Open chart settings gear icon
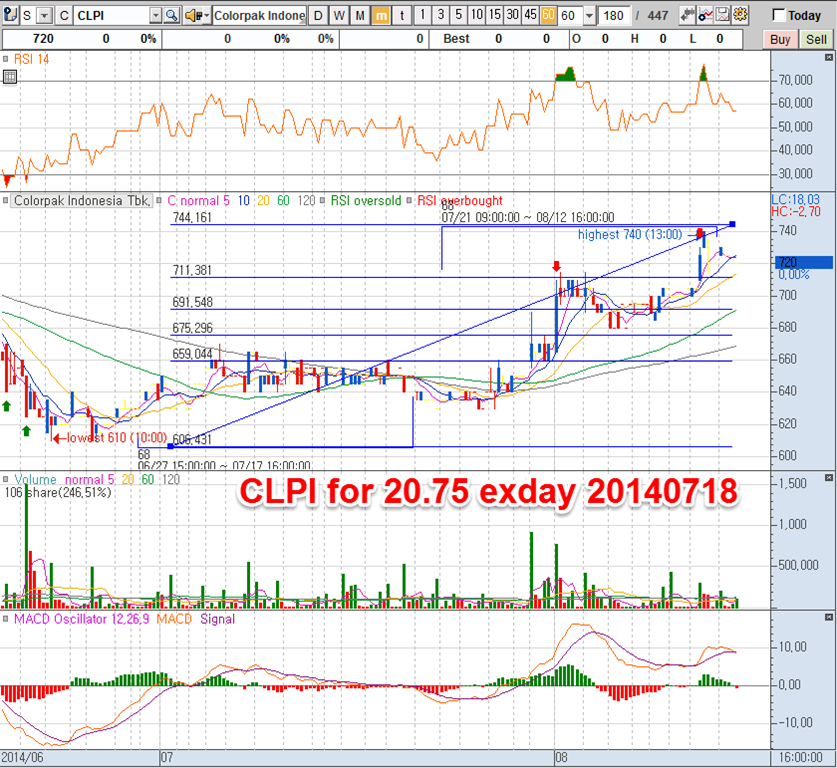The width and height of the screenshot is (837, 768). (740, 15)
